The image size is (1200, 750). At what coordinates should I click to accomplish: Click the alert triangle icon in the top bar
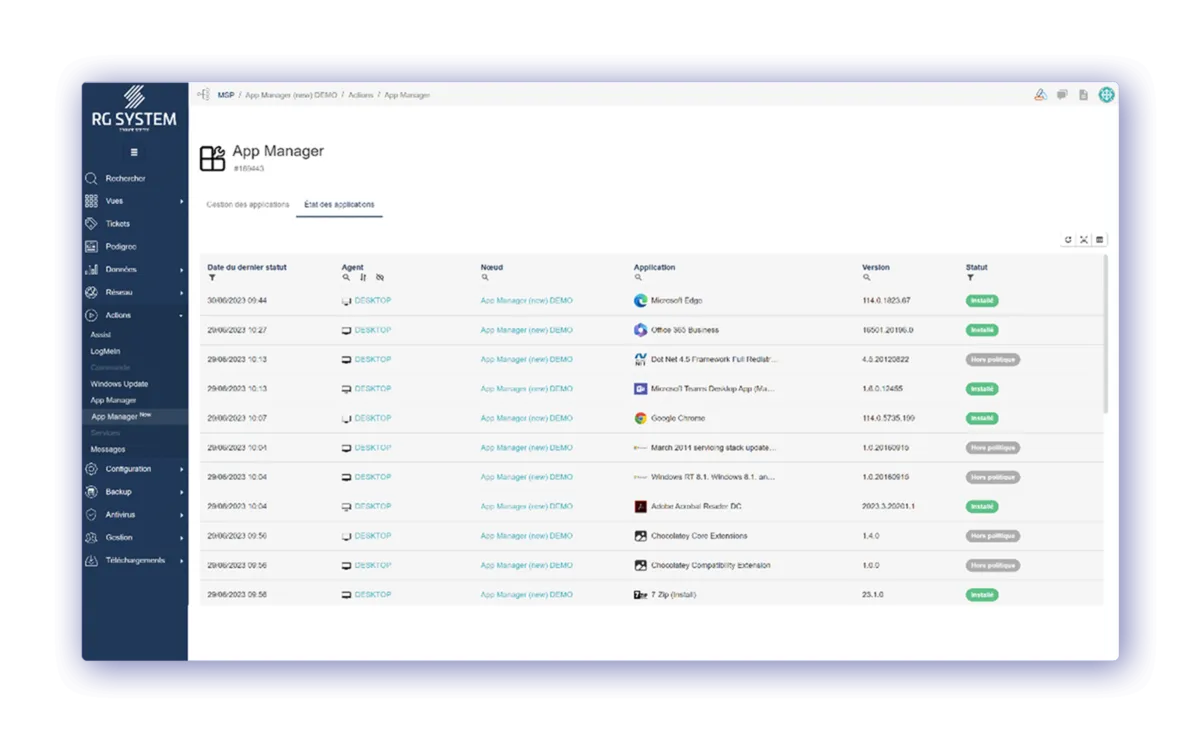pyautogui.click(x=1040, y=95)
